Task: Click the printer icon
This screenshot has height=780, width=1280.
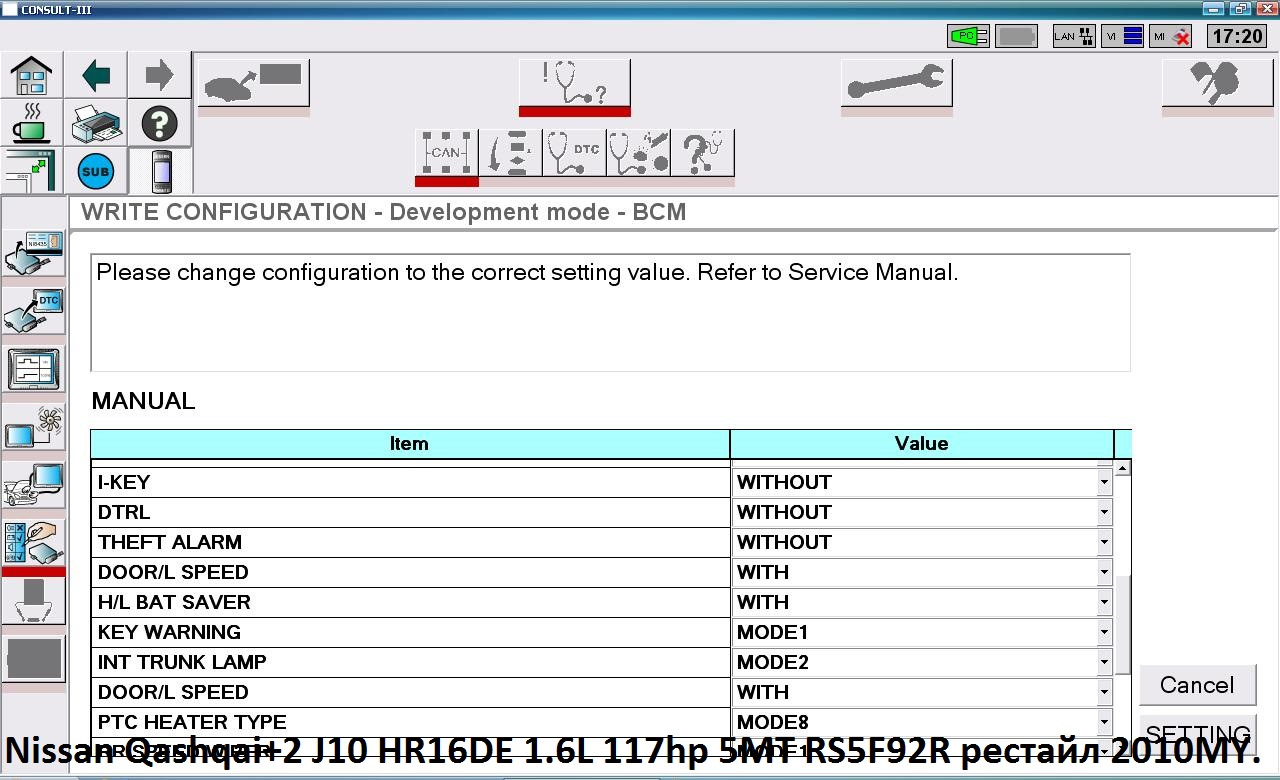Action: [x=96, y=123]
